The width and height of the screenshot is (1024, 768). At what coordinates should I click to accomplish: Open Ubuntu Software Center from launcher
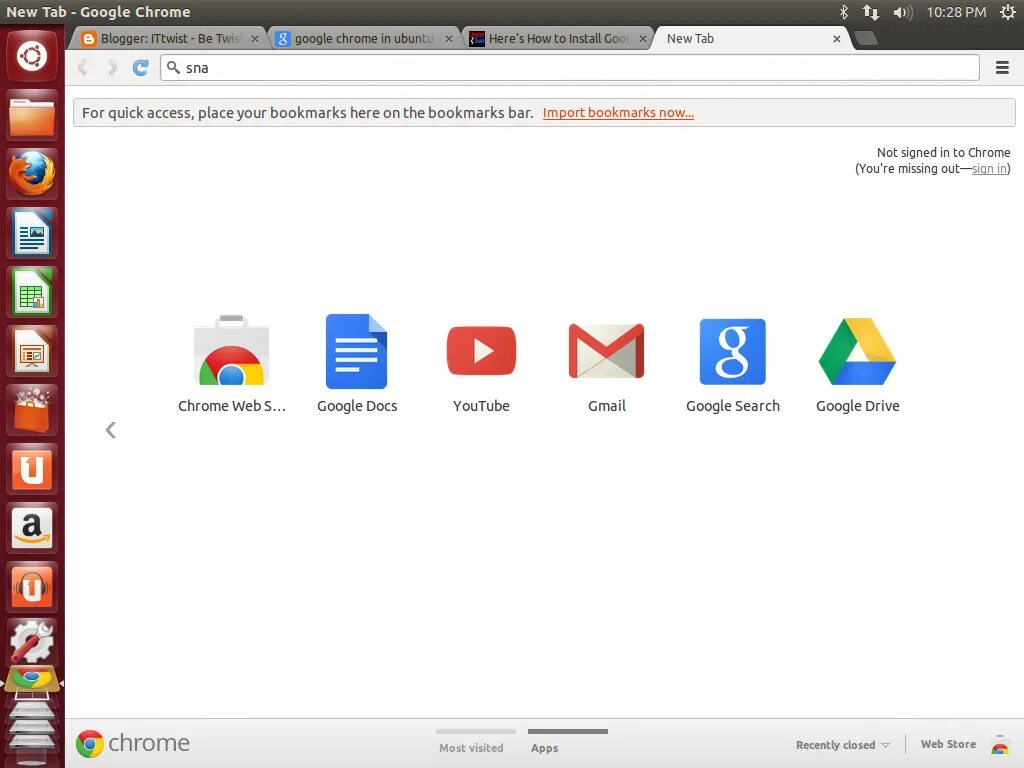coord(32,410)
